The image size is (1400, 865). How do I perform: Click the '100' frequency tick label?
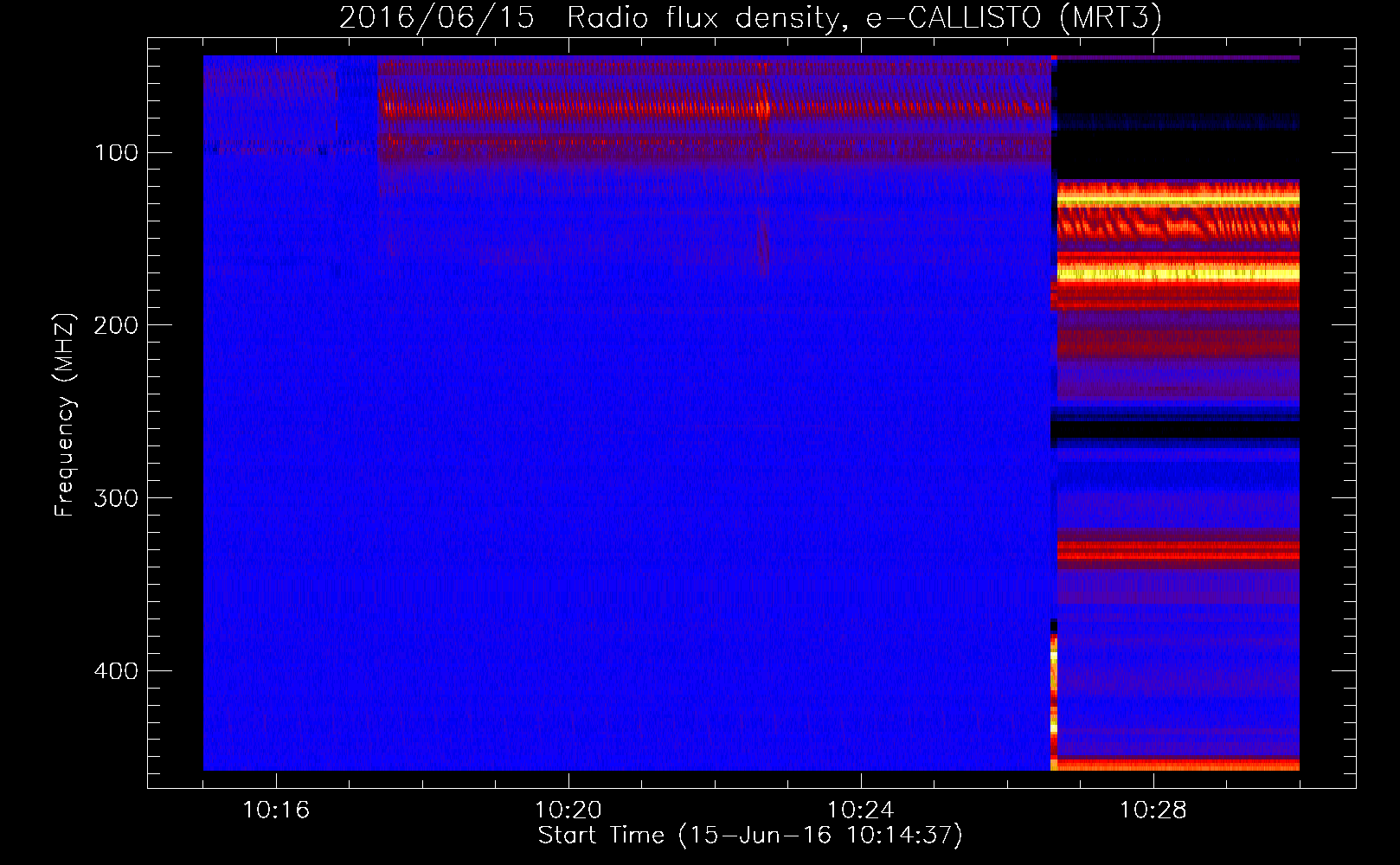117,153
